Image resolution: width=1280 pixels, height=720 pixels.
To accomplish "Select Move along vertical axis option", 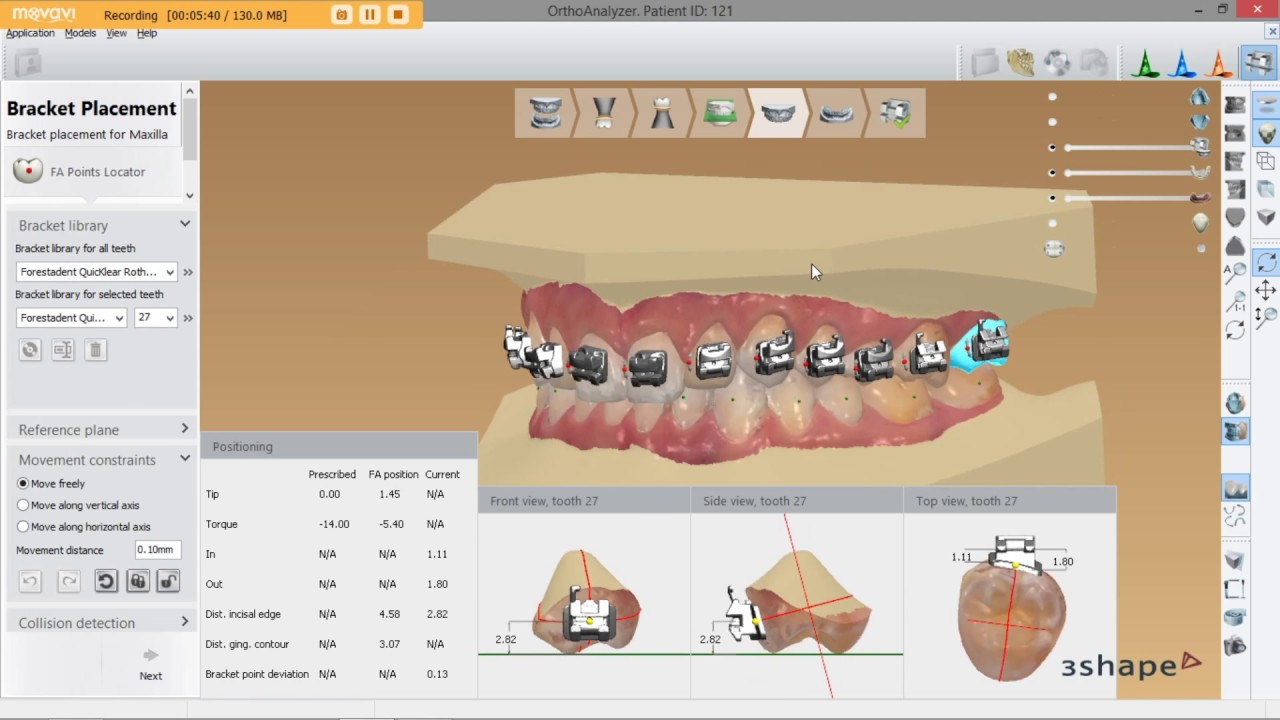I will point(23,505).
